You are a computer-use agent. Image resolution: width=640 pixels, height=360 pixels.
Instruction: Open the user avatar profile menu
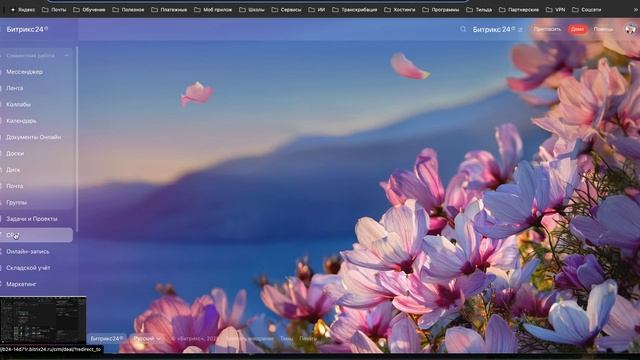click(x=631, y=29)
